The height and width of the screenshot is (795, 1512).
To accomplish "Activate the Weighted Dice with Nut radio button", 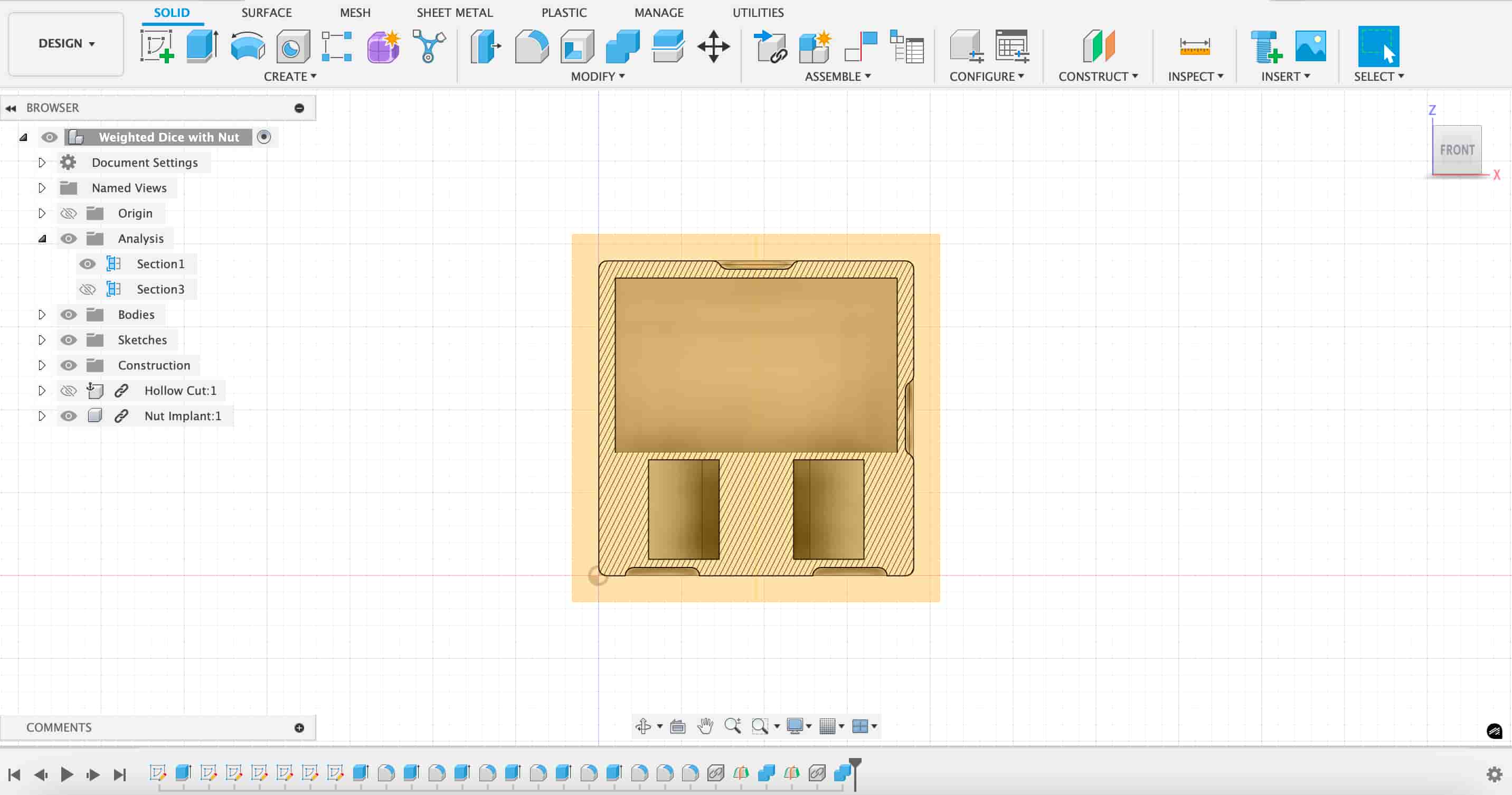I will click(264, 137).
